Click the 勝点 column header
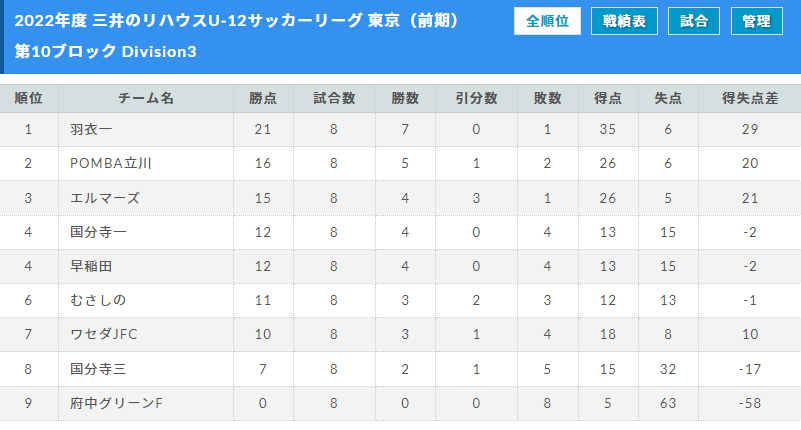This screenshot has height=430, width=801. (263, 98)
